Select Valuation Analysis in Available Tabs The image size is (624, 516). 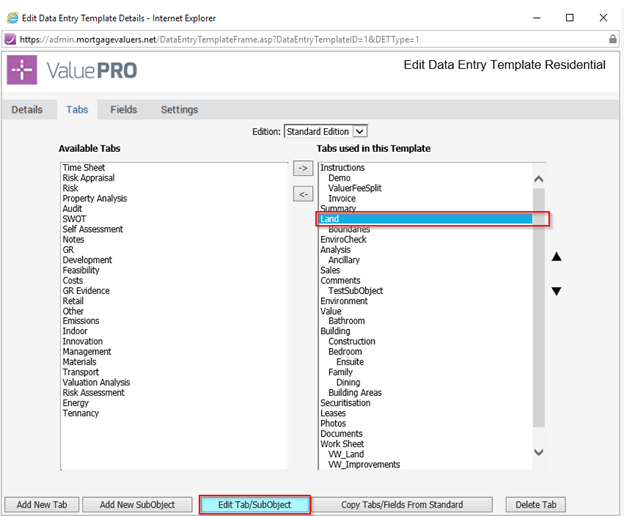[x=96, y=382]
